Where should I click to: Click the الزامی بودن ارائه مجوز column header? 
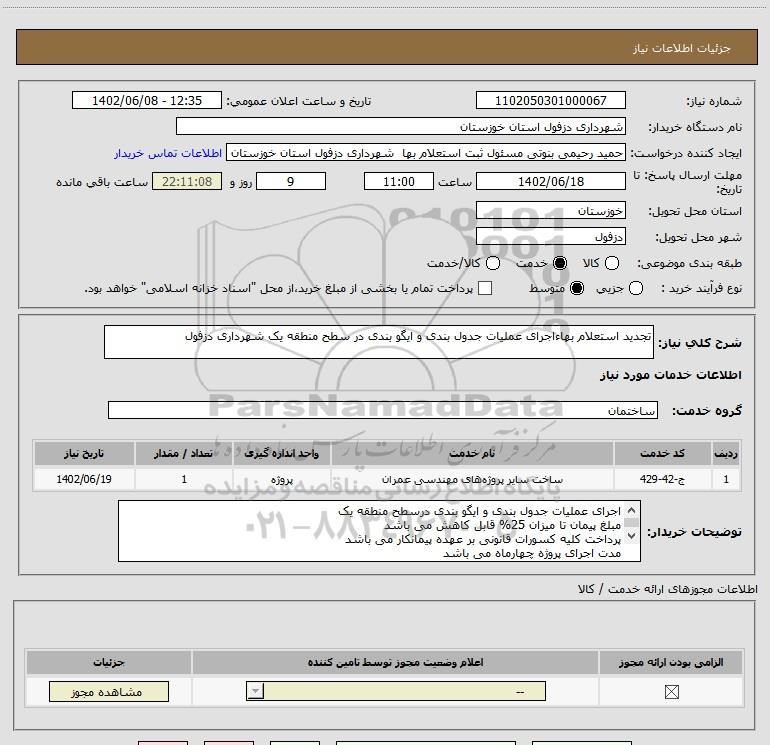(671, 662)
